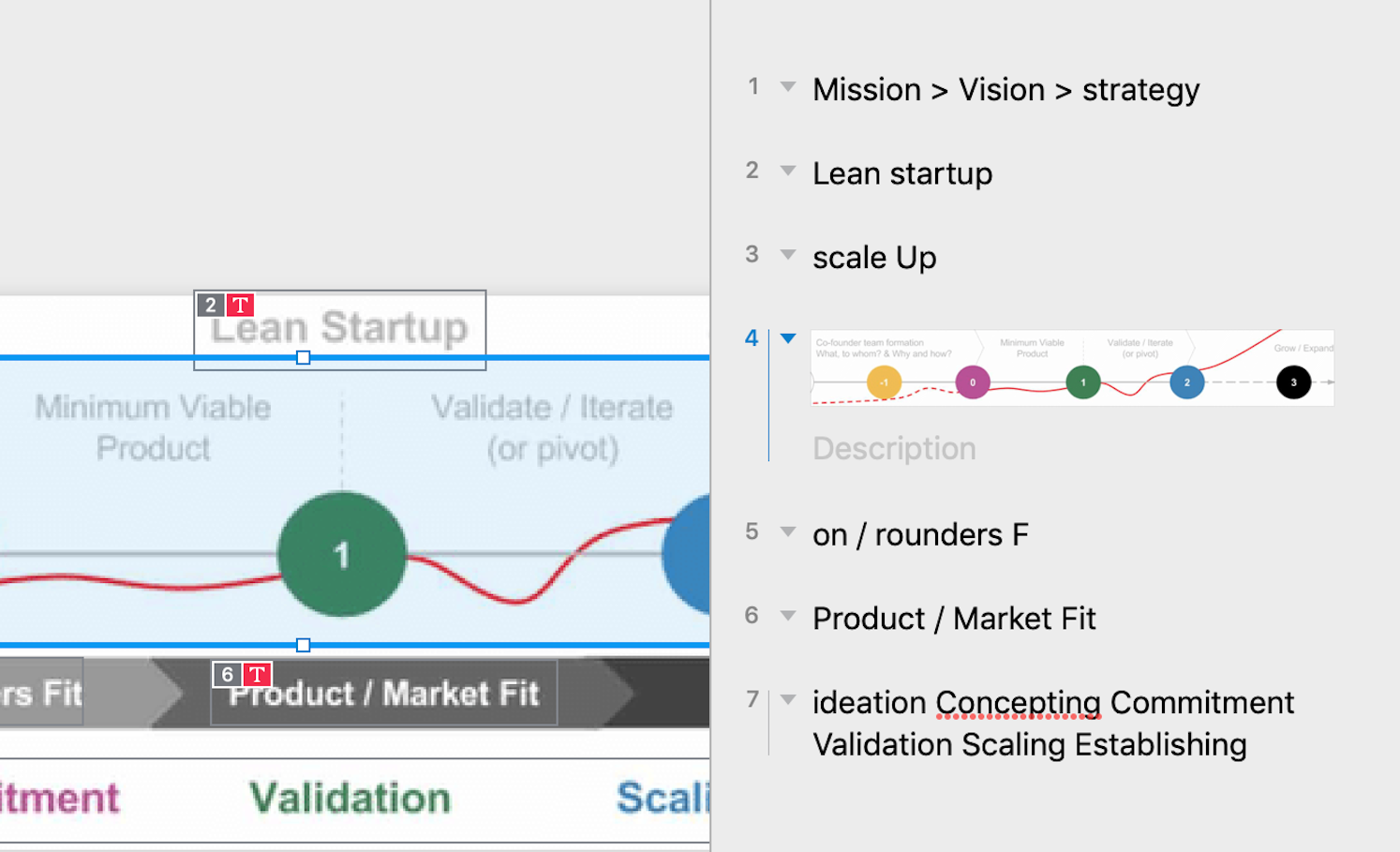1400x852 pixels.
Task: Click number 6 badge on Product / Market Fit
Action: tap(227, 675)
